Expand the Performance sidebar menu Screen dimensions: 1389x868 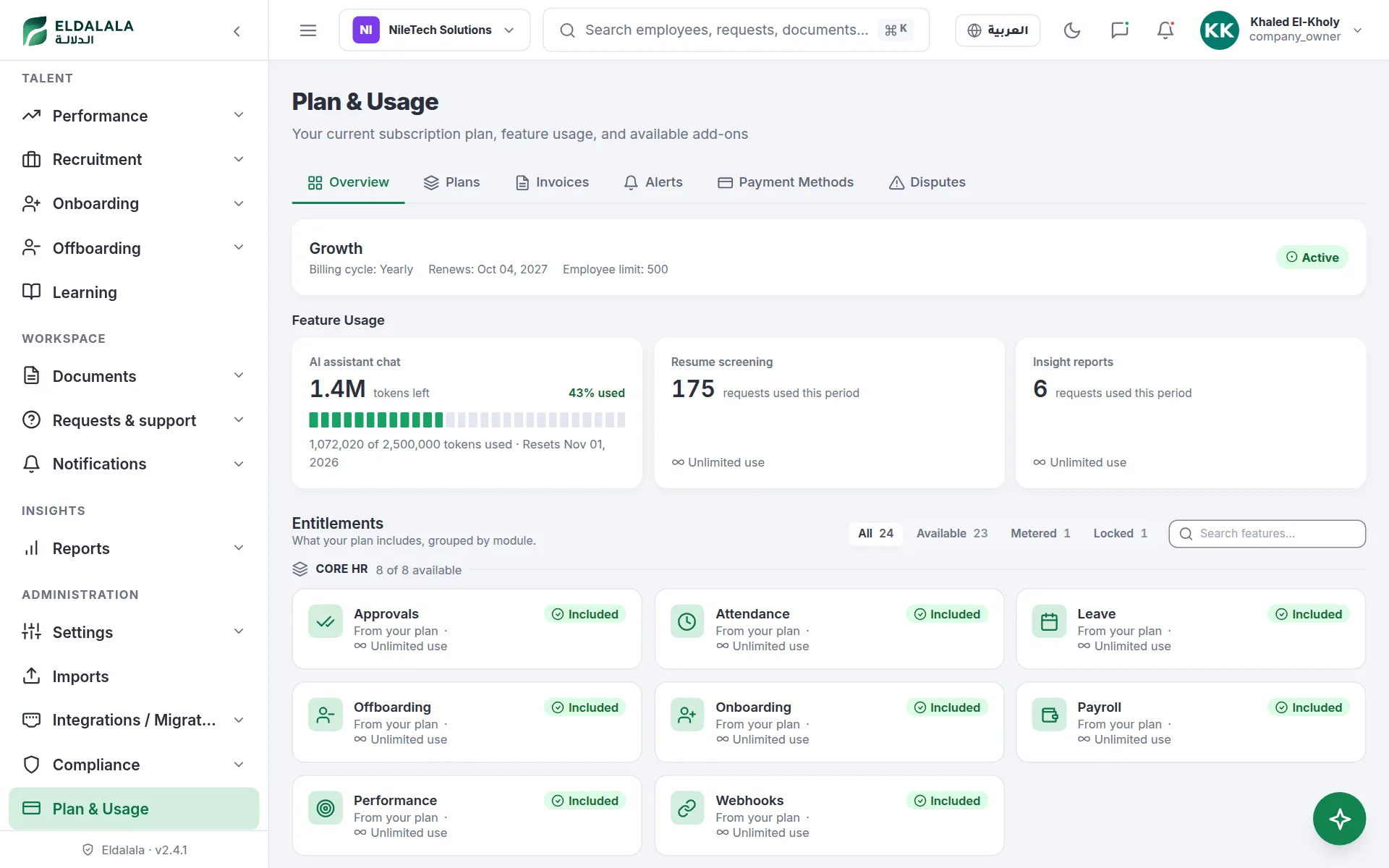(134, 116)
